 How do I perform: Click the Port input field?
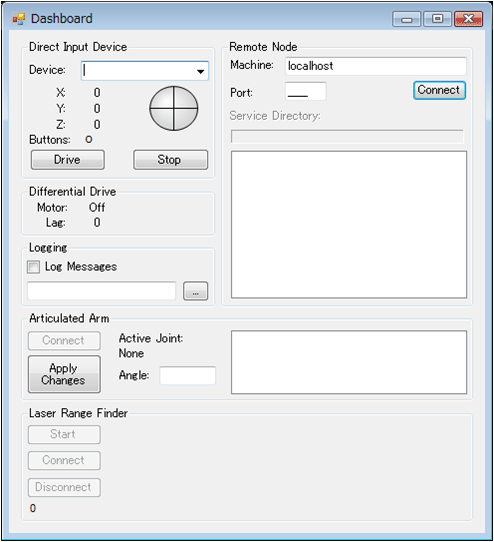(x=306, y=92)
